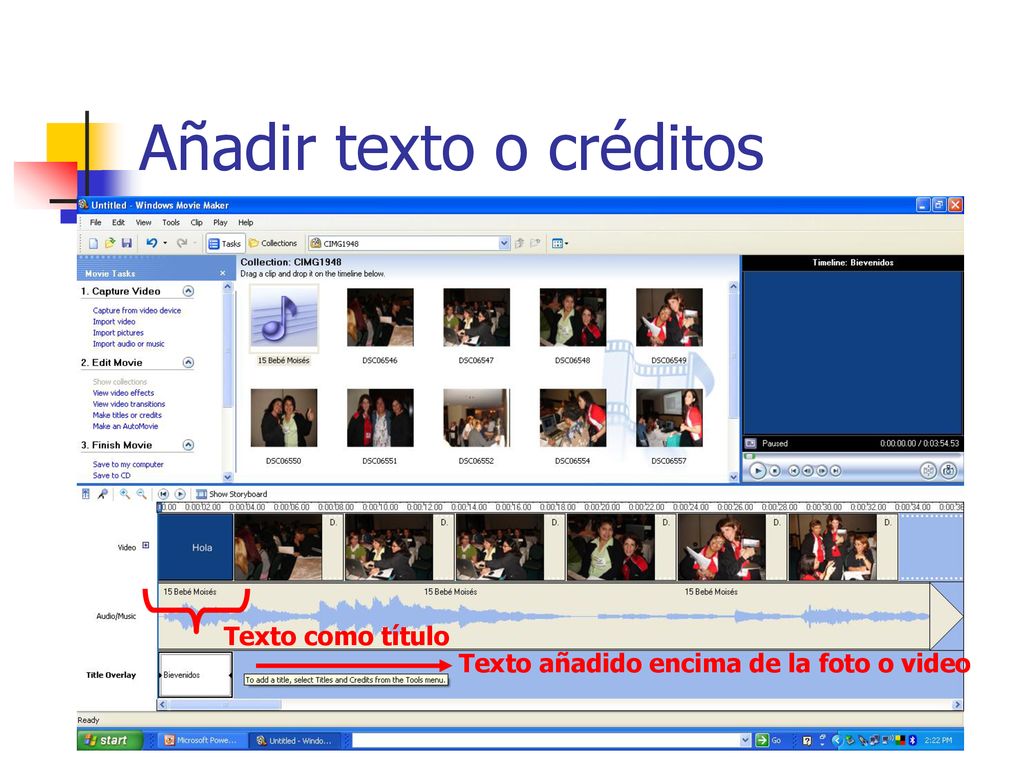Click Make an AutoMovie link

[125, 426]
